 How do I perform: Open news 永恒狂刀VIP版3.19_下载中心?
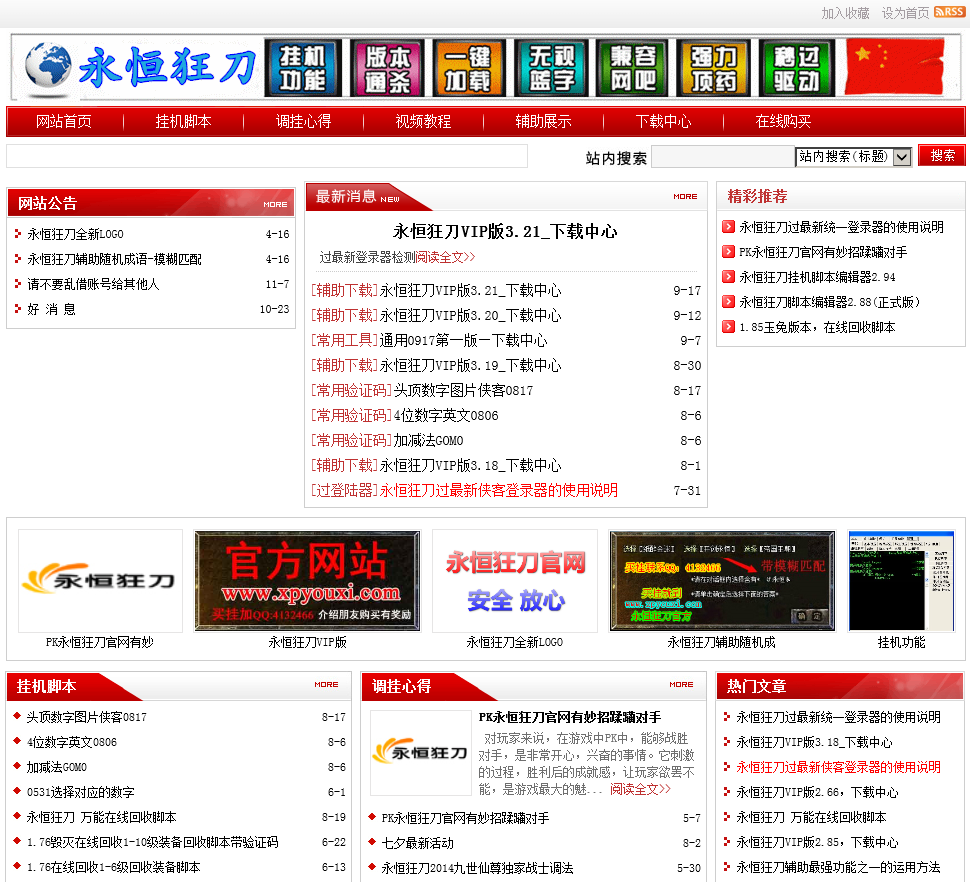pyautogui.click(x=470, y=366)
